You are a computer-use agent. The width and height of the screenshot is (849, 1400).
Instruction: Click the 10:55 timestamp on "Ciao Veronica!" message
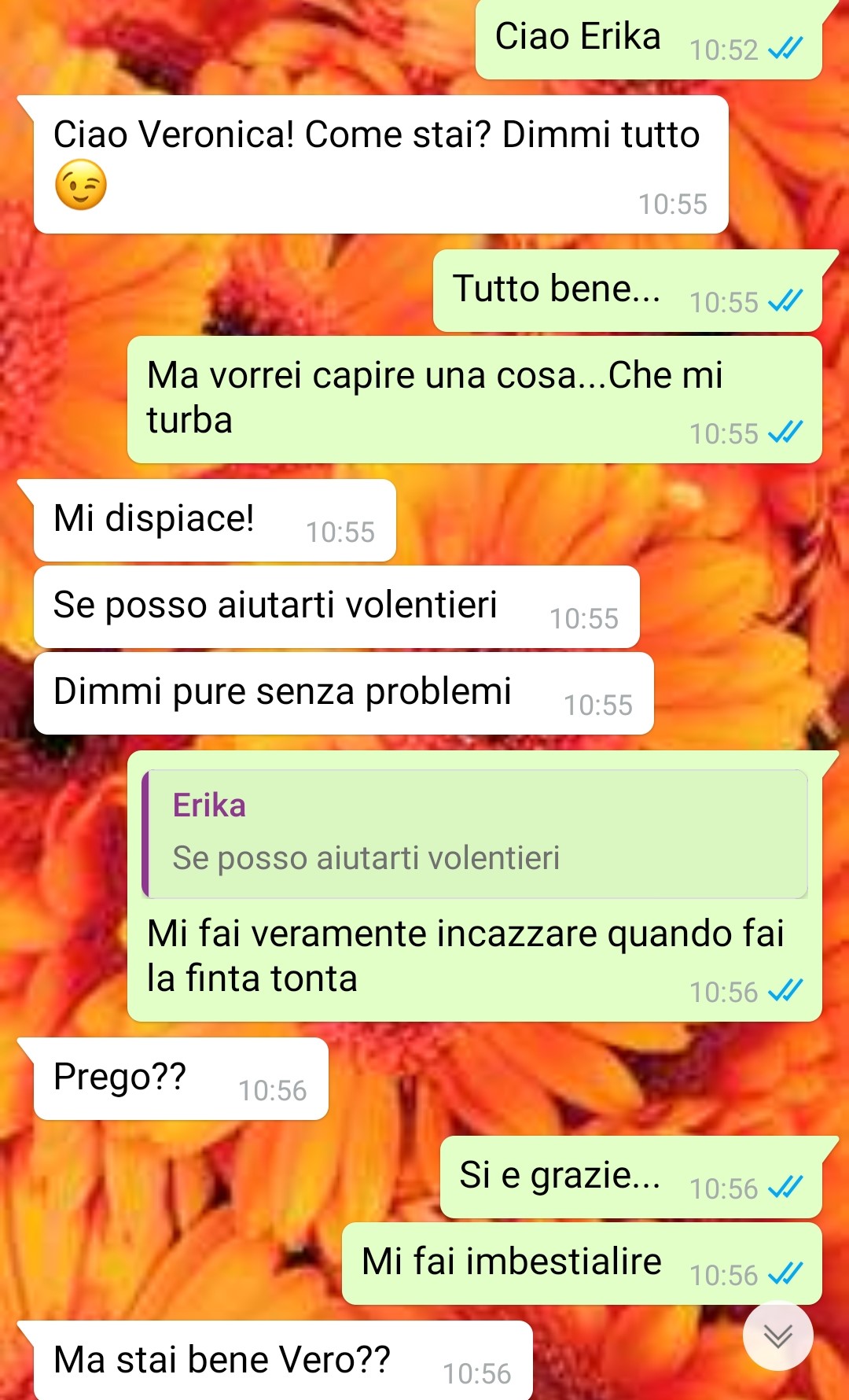673,204
